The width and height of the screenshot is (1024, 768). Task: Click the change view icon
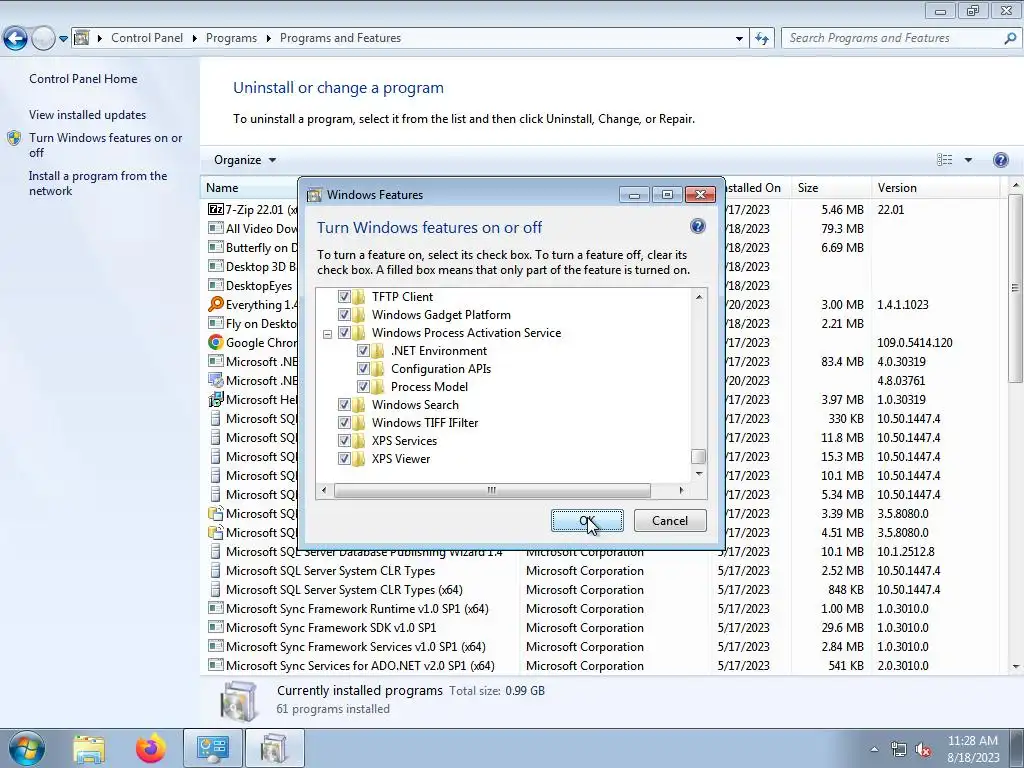(x=944, y=160)
